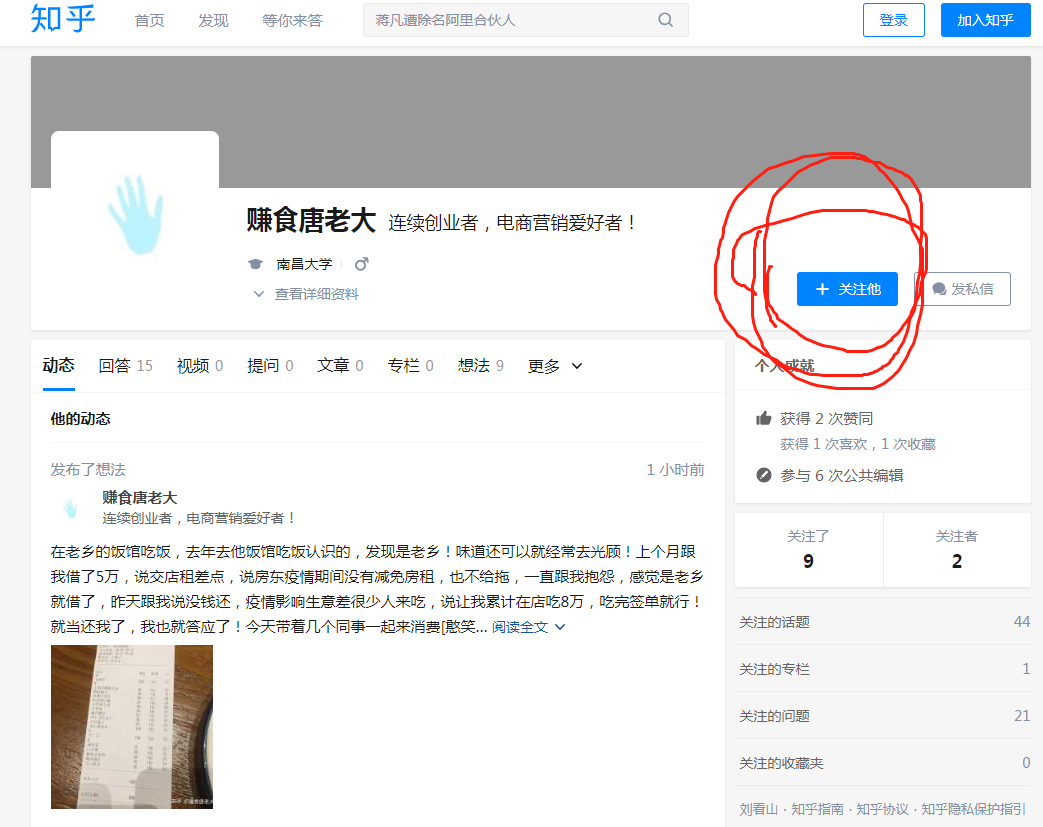Click the 知乎指南 footer link
1043x827 pixels.
pyautogui.click(x=818, y=809)
